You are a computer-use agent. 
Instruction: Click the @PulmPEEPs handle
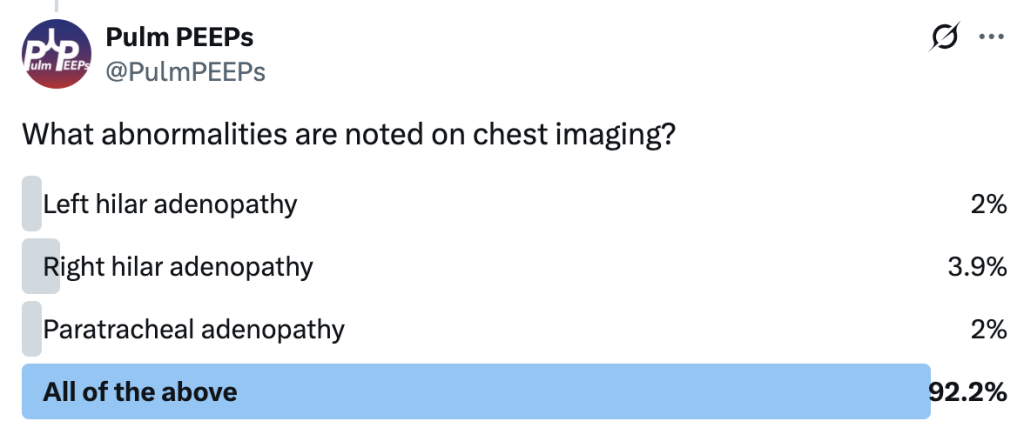(185, 72)
